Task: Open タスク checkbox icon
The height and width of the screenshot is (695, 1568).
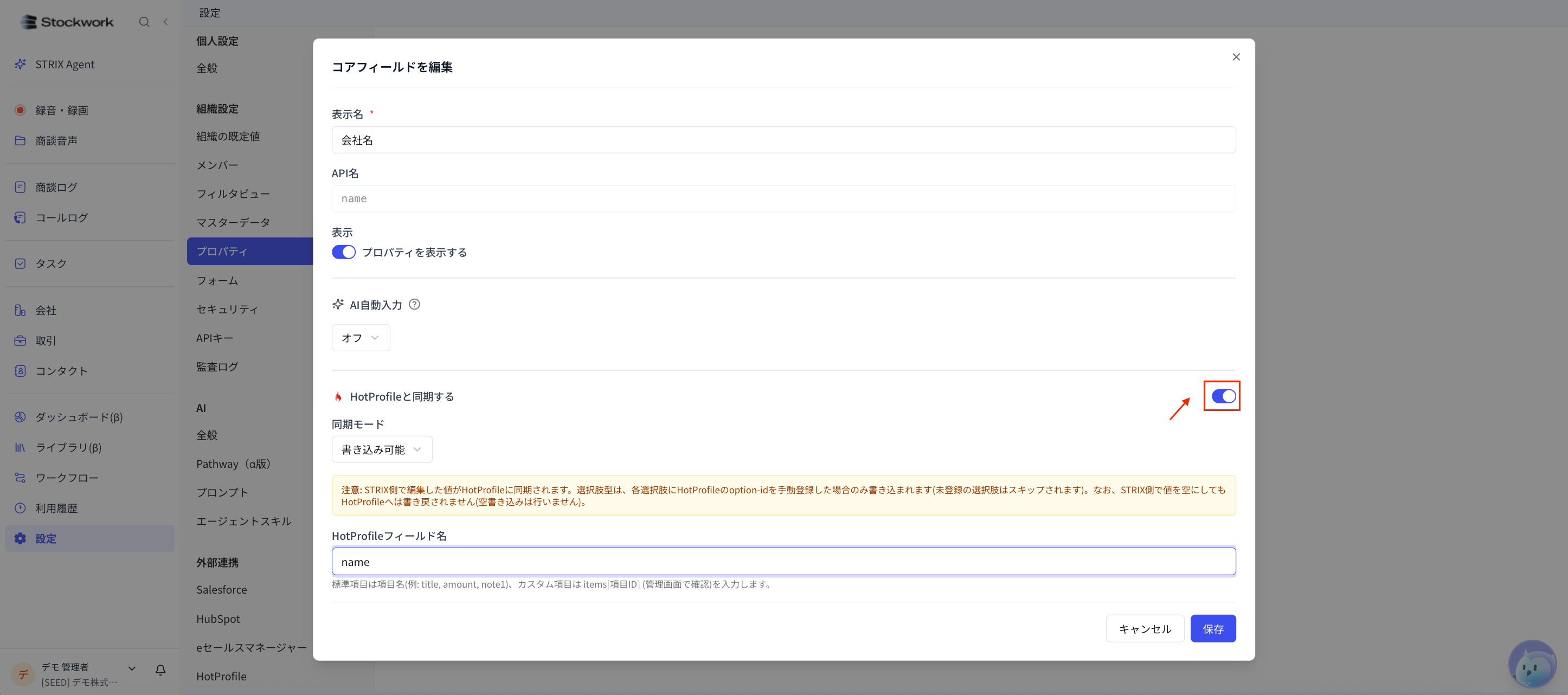Action: tap(20, 263)
